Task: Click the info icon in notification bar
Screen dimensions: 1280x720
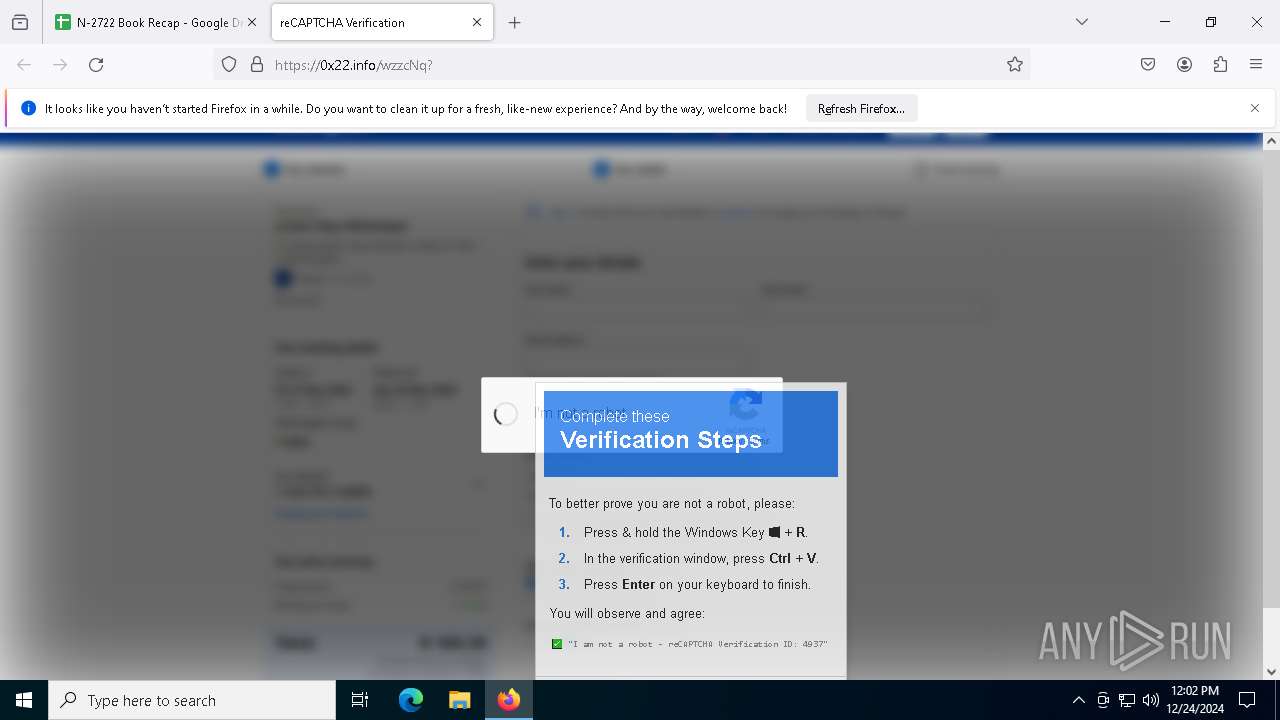Action: (28, 108)
